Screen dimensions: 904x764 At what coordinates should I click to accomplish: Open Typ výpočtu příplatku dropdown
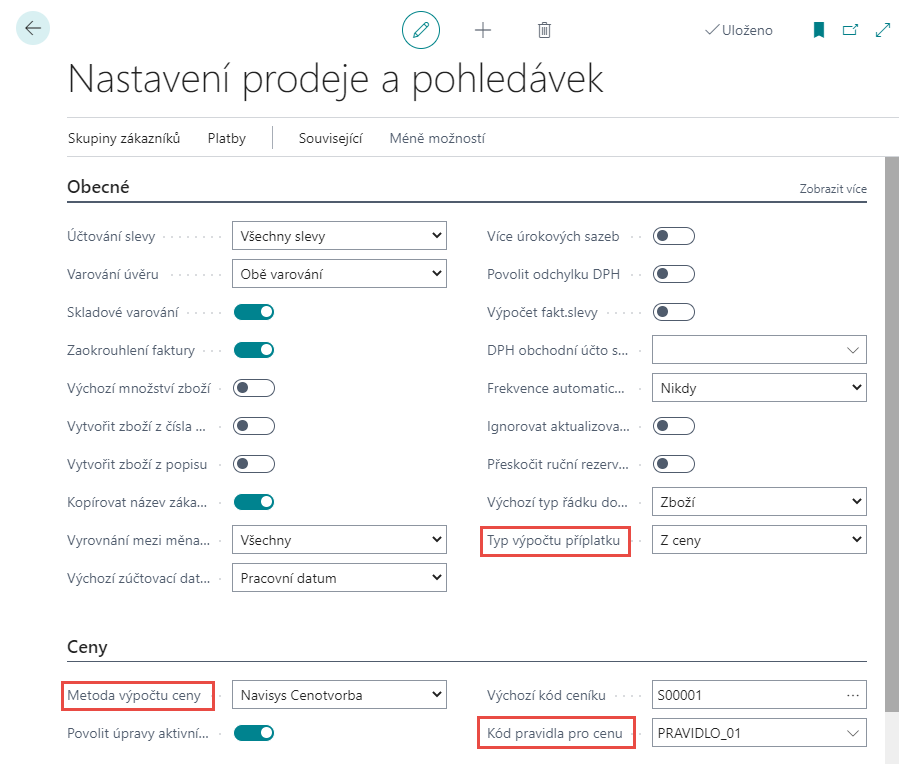tap(759, 540)
